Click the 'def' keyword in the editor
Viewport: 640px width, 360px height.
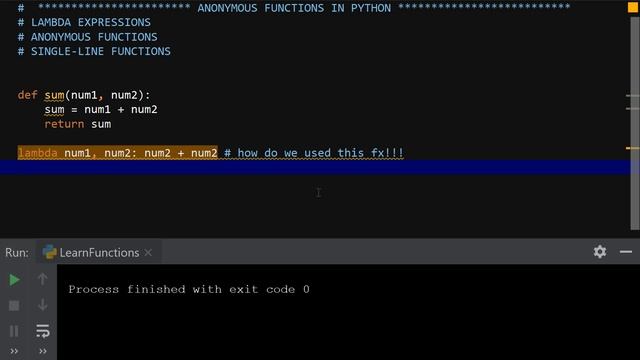click(27, 95)
